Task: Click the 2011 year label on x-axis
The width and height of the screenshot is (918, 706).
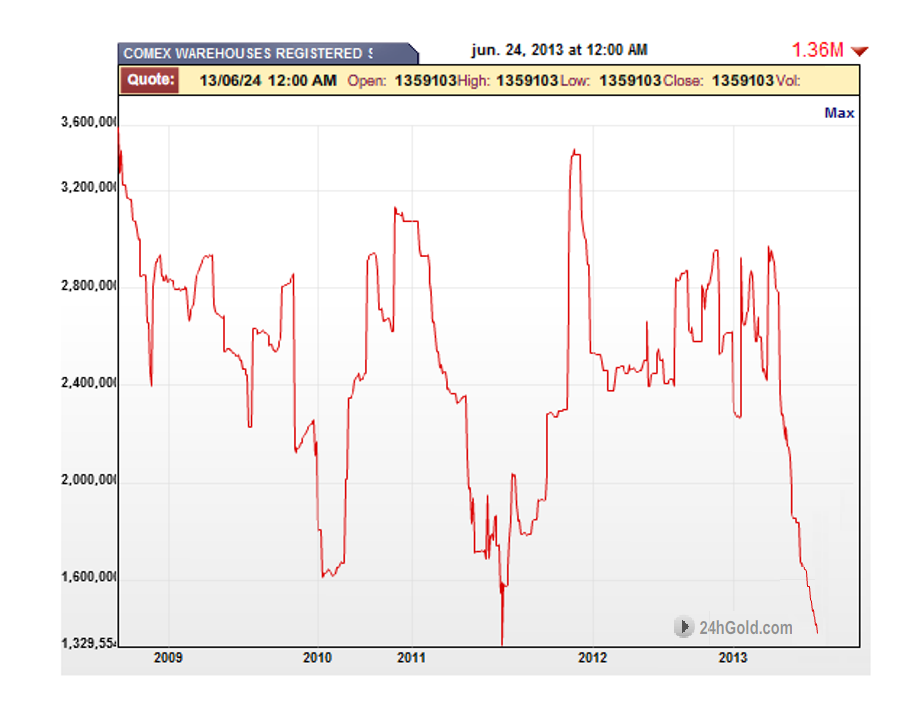Action: (x=413, y=658)
